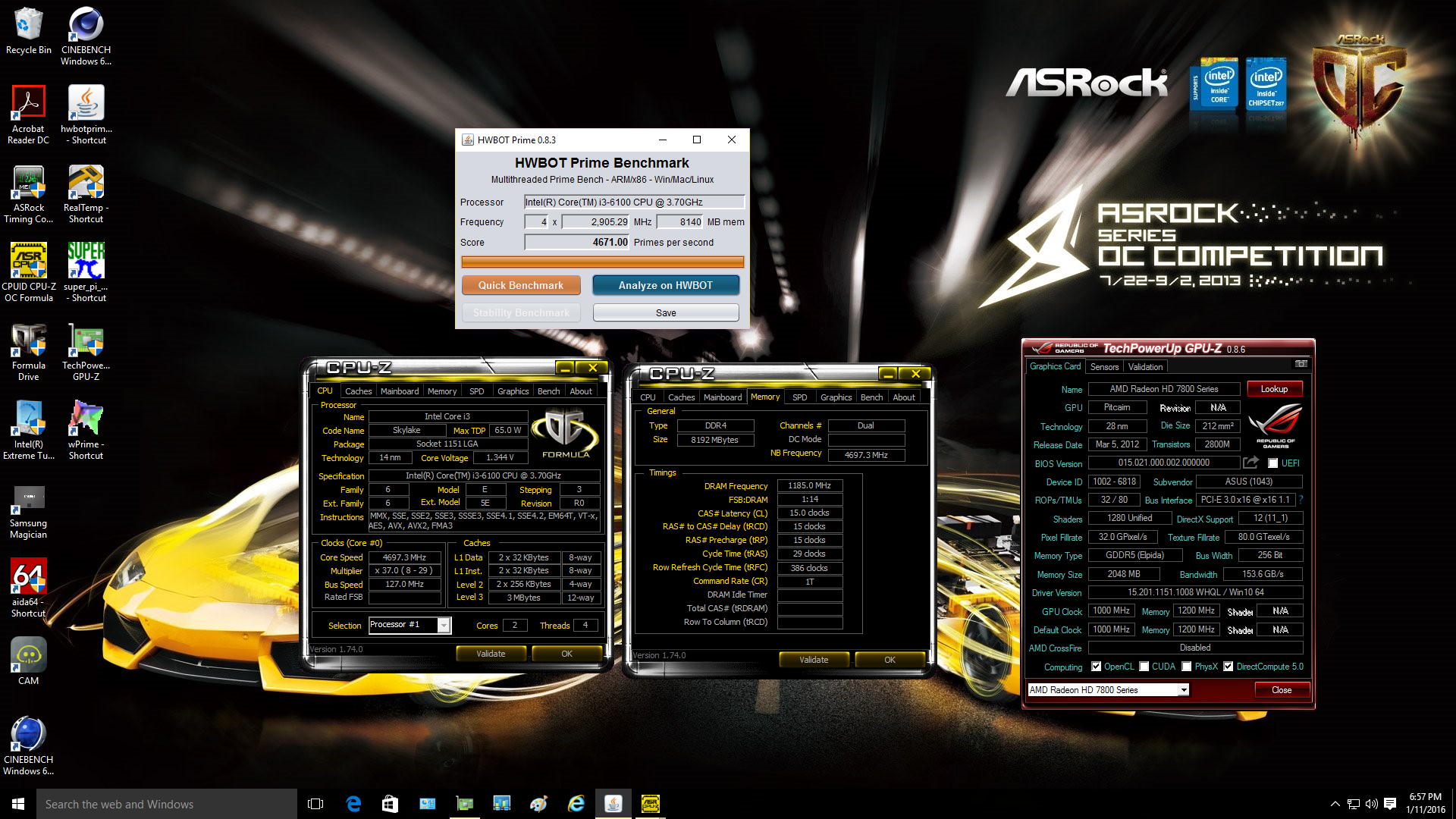Click the Quick Benchmark button
This screenshot has width=1456, height=819.
[x=521, y=285]
